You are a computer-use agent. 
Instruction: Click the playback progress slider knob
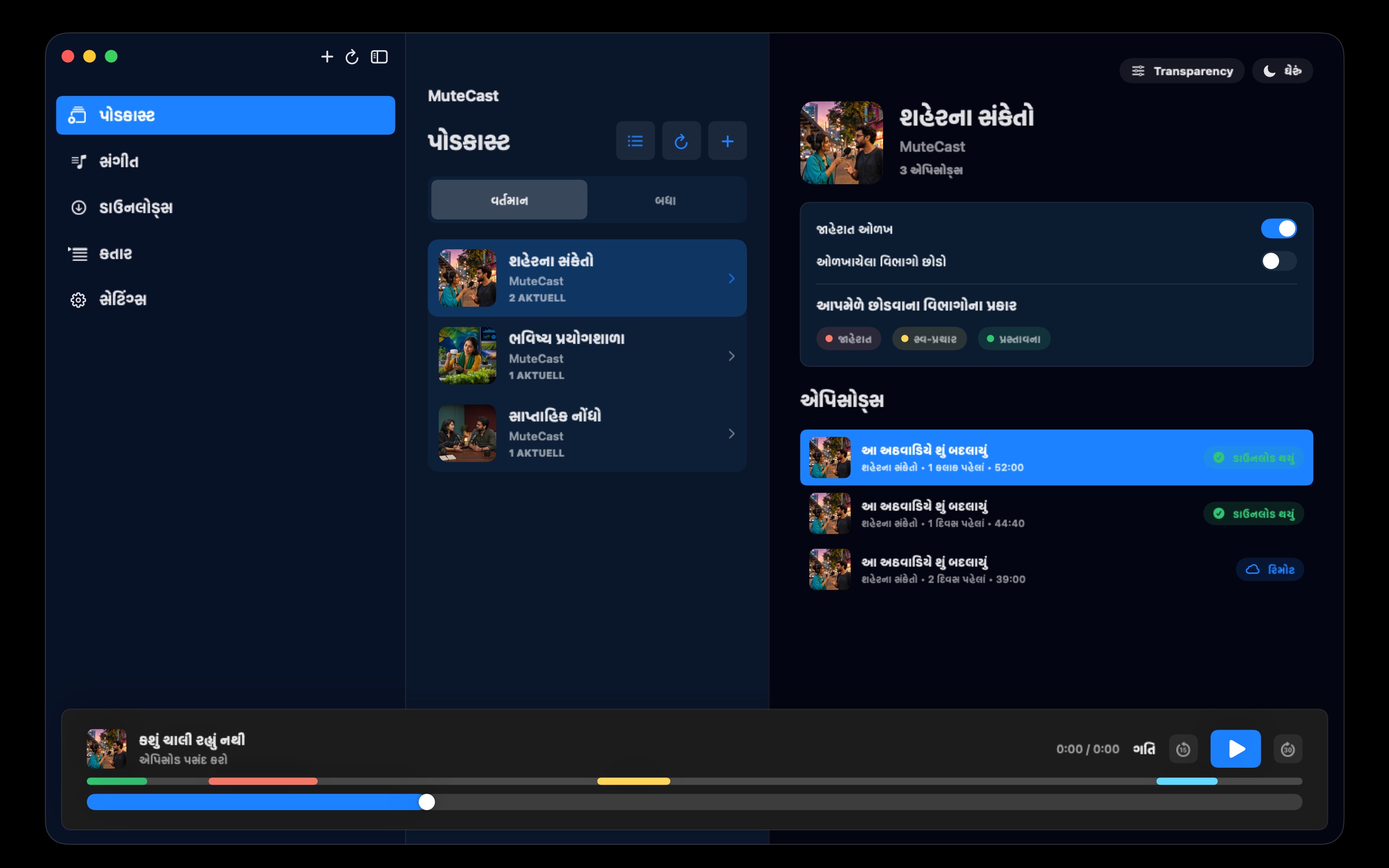click(x=426, y=802)
